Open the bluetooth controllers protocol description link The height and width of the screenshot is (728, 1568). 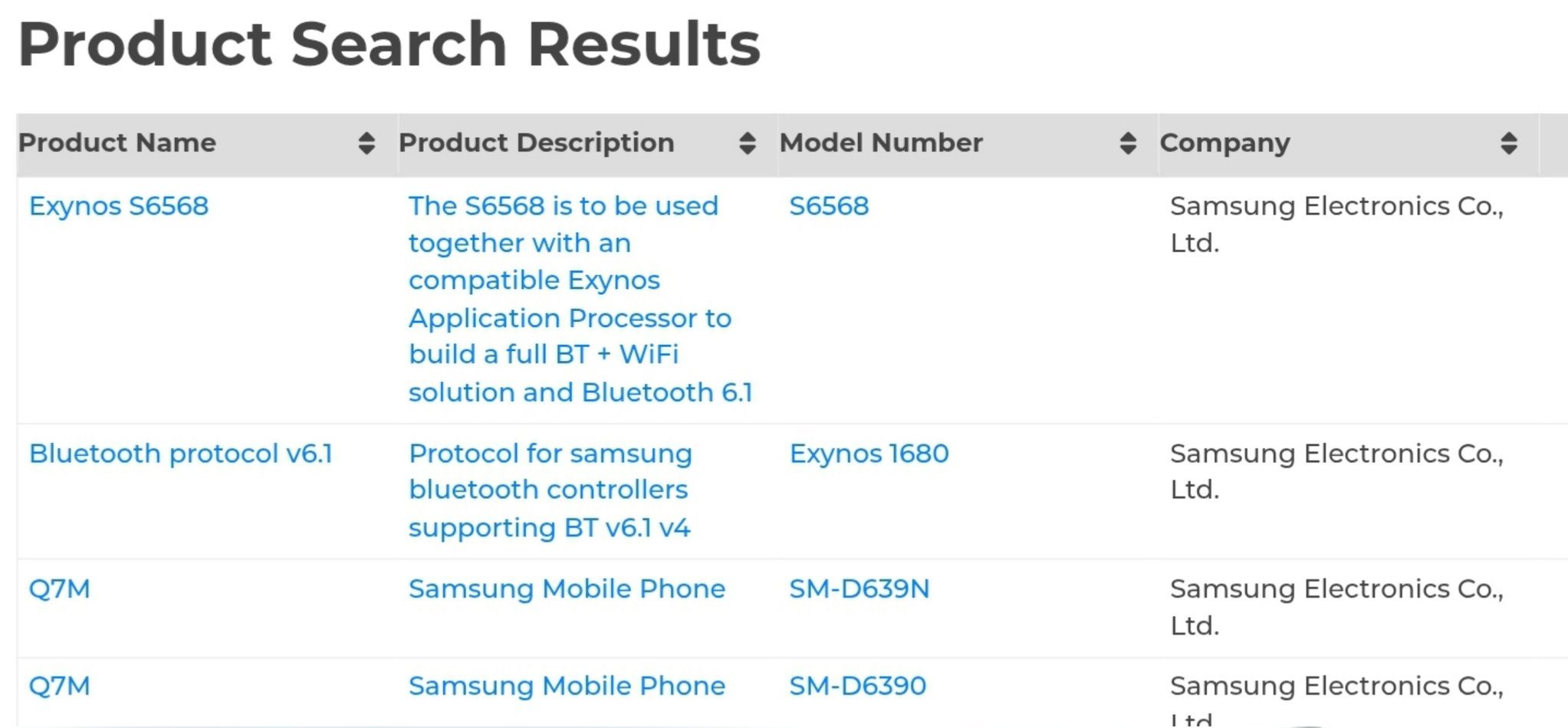(x=551, y=490)
